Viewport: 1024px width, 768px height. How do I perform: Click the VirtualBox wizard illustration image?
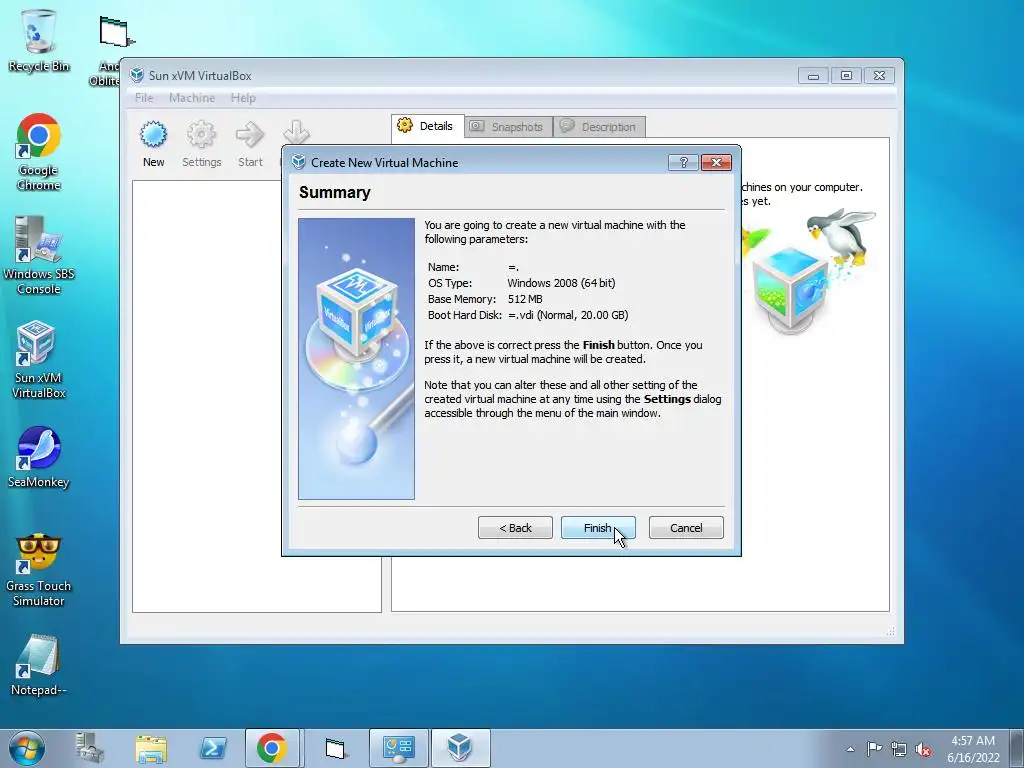[357, 359]
